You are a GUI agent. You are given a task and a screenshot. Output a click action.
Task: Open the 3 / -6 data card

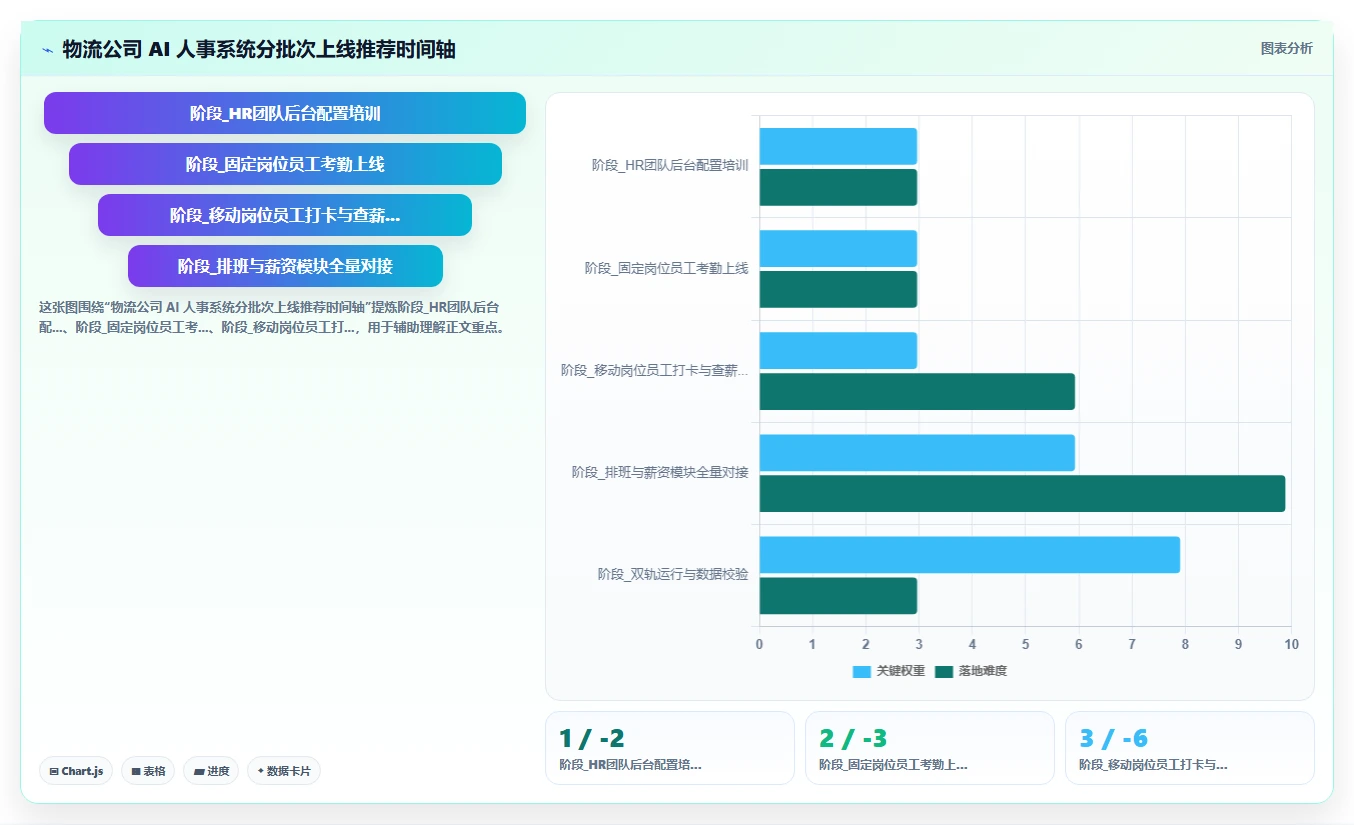(x=1190, y=748)
